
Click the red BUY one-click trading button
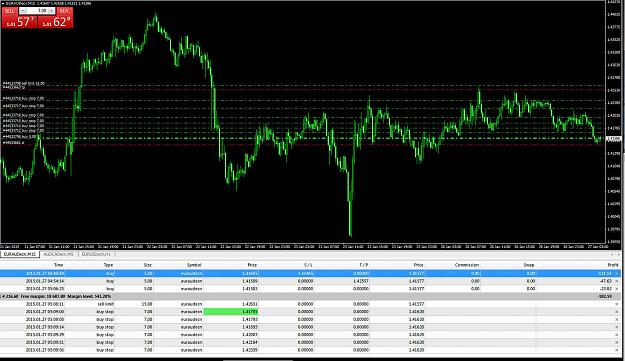[x=55, y=21]
